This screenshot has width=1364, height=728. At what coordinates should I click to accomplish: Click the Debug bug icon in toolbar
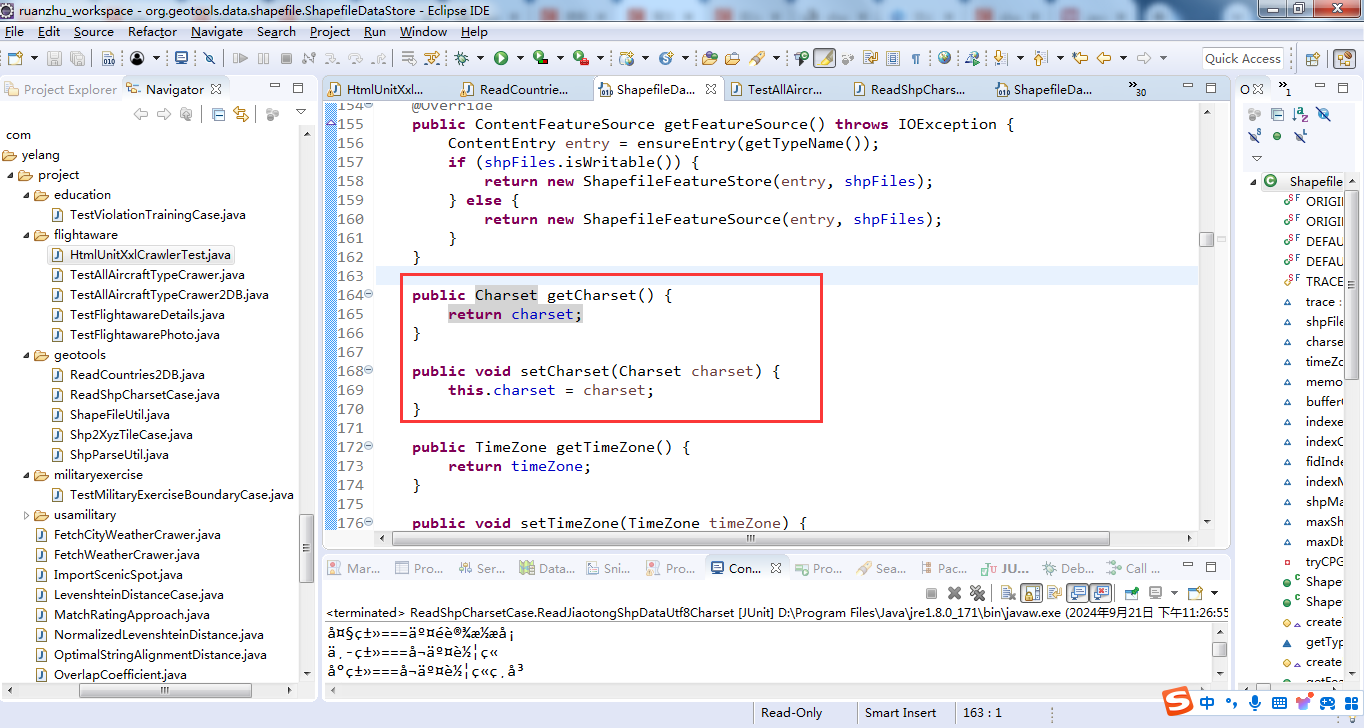pyautogui.click(x=461, y=58)
